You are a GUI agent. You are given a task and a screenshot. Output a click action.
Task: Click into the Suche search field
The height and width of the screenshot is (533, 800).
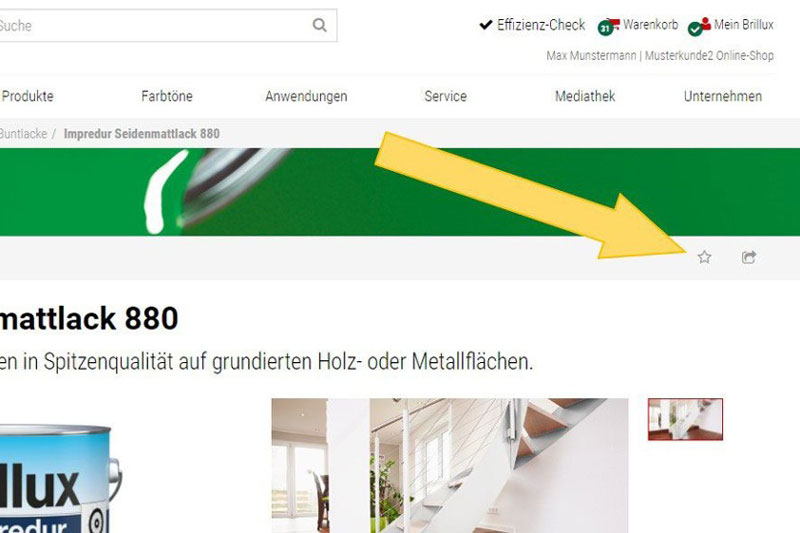(153, 25)
